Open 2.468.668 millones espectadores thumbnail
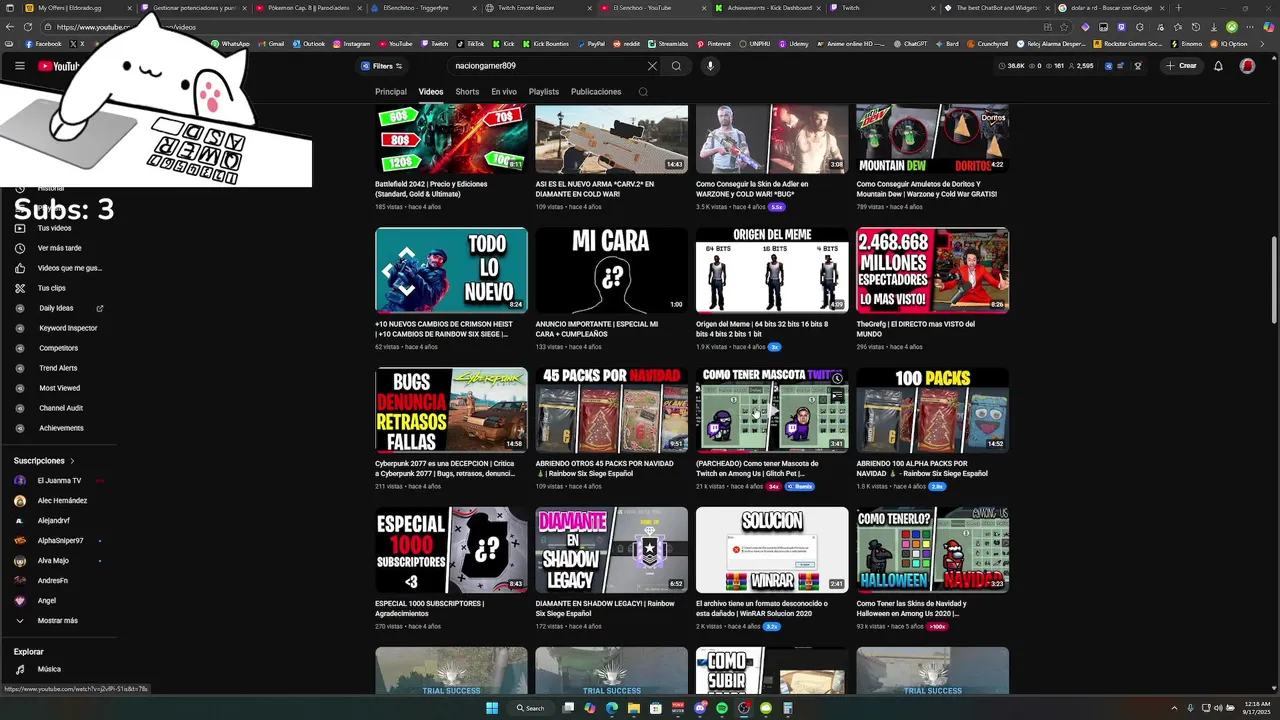The image size is (1280, 720). pyautogui.click(x=932, y=270)
